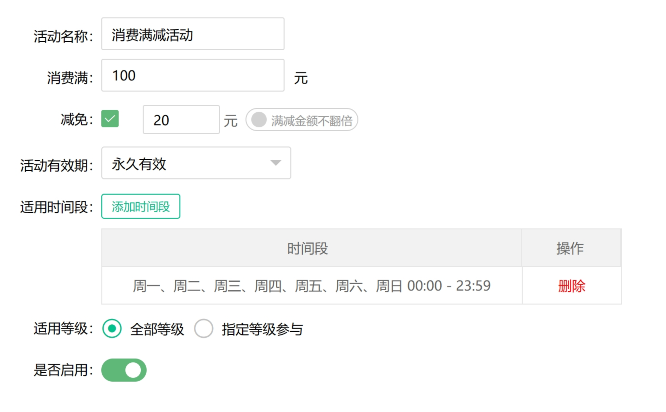Click the 活动有效期 dropdown arrow icon
Image resolution: width=666 pixels, height=412 pixels.
click(275, 163)
